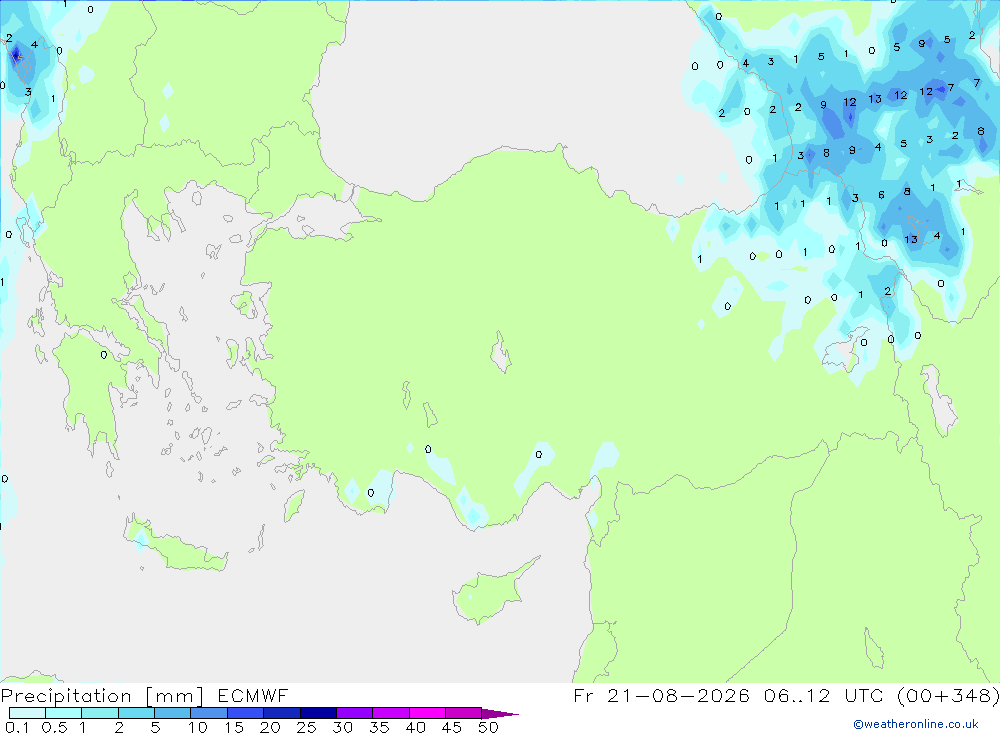Click the island of Crete on map
1000x733 pixels.
click(175, 544)
